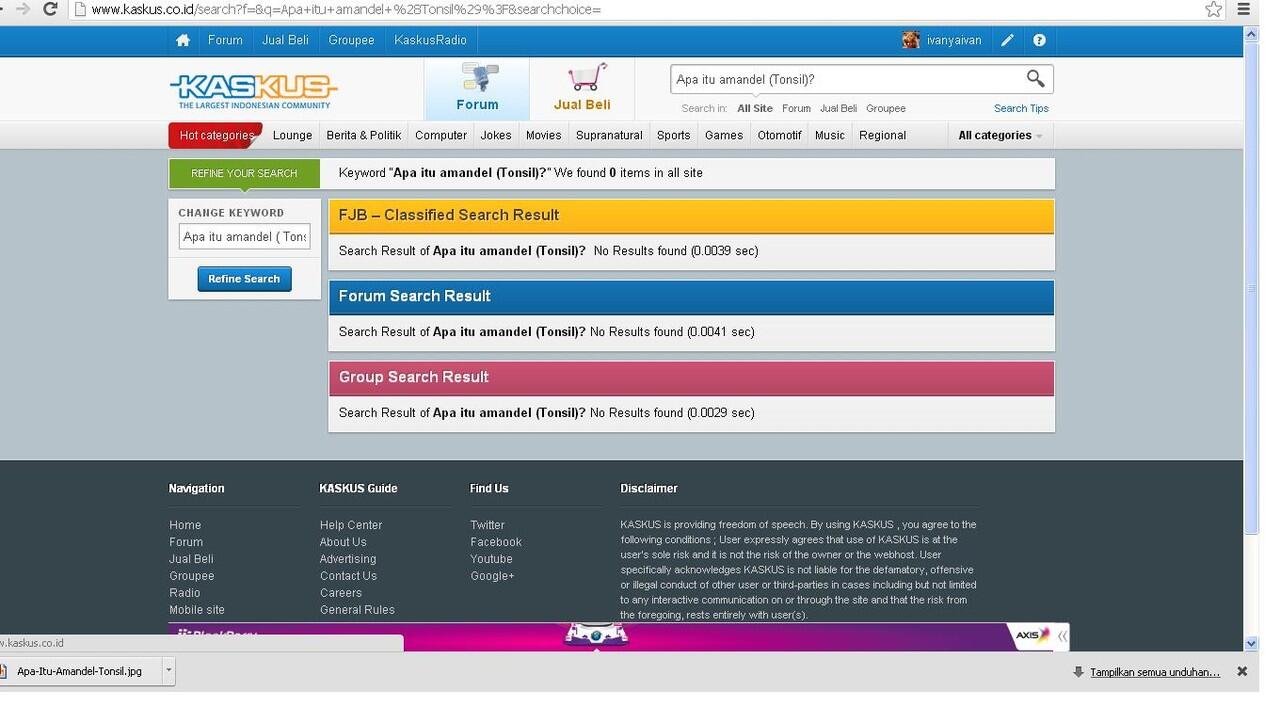The image size is (1280, 723).
Task: Click the KASKUS logo
Action: (254, 91)
